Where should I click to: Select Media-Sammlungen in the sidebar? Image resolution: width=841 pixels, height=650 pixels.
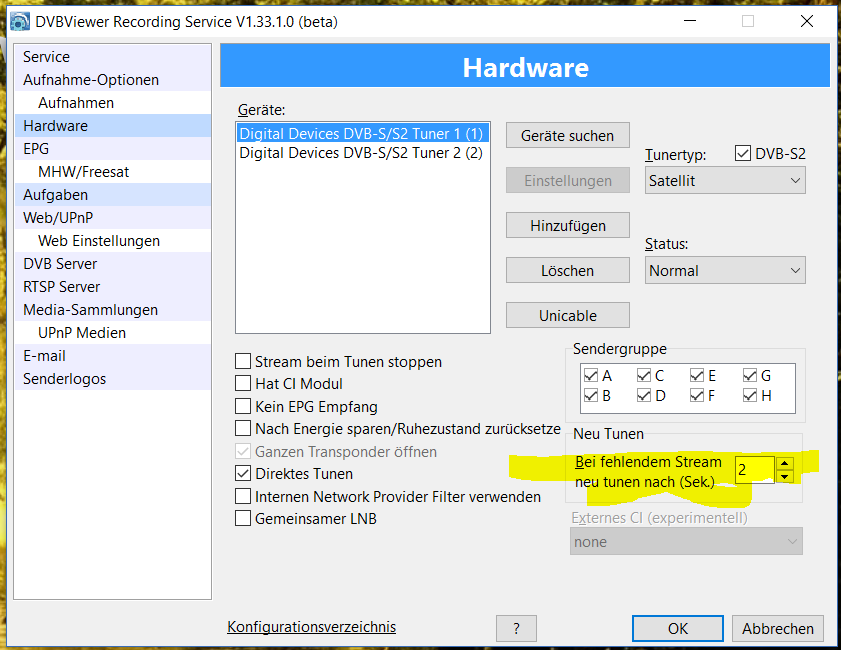pyautogui.click(x=113, y=310)
